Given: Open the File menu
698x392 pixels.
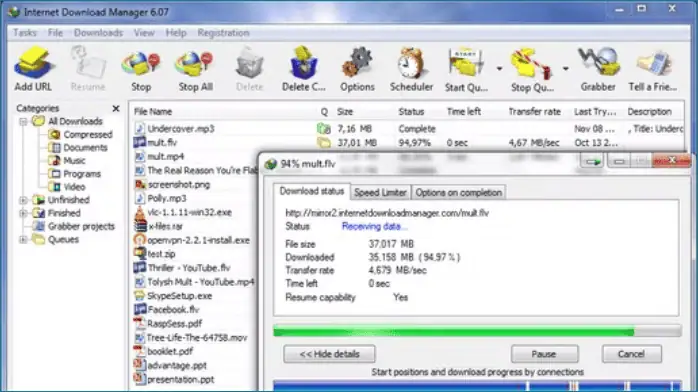Looking at the screenshot, I should (x=55, y=33).
